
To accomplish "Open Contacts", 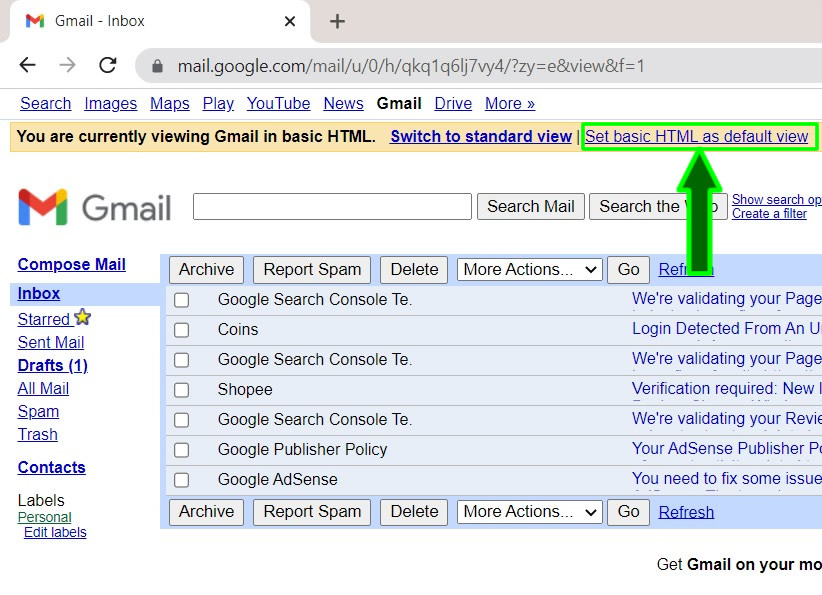I will click(x=51, y=468).
